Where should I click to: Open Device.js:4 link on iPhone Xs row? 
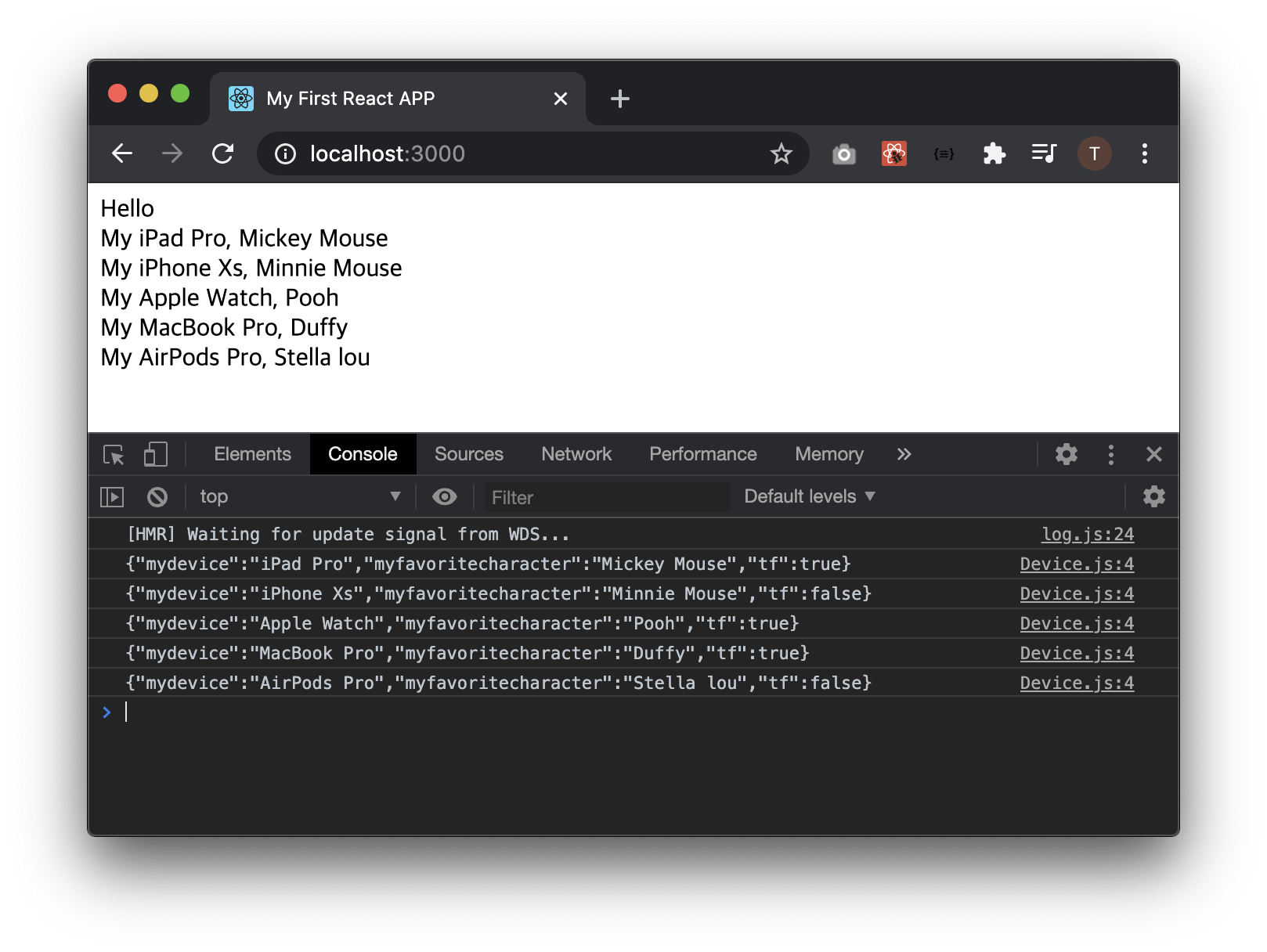click(1077, 593)
